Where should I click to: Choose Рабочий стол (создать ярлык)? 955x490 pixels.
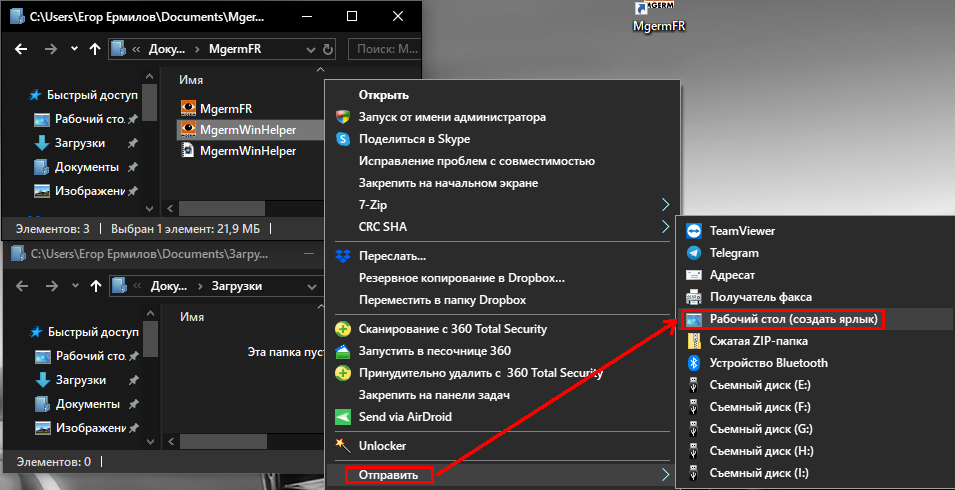tap(793, 319)
